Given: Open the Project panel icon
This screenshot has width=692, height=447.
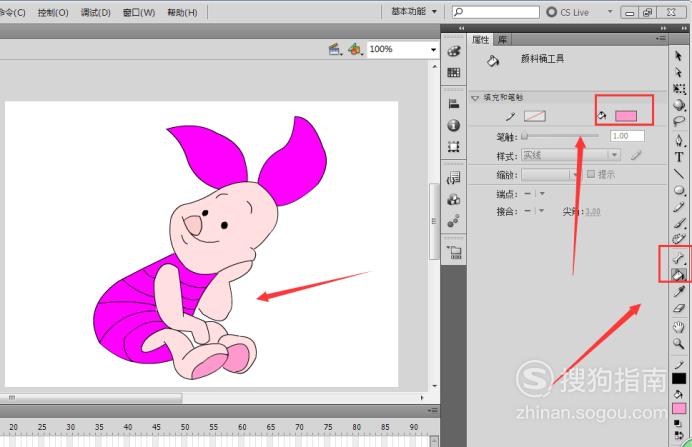Looking at the screenshot, I should coord(454,252).
